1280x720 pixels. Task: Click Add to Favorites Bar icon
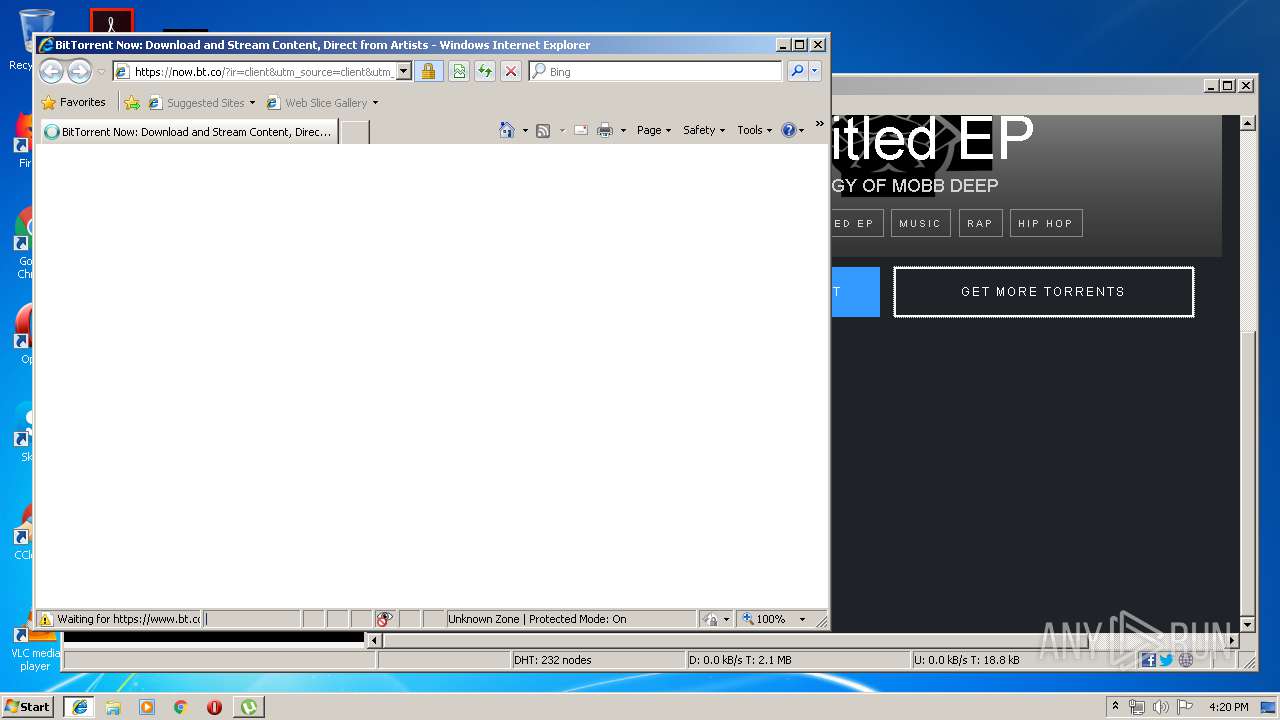pyautogui.click(x=132, y=102)
